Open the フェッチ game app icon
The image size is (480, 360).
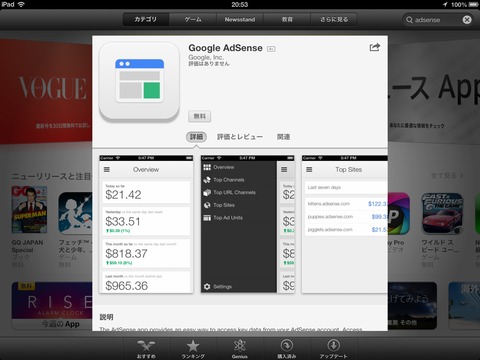(x=75, y=213)
